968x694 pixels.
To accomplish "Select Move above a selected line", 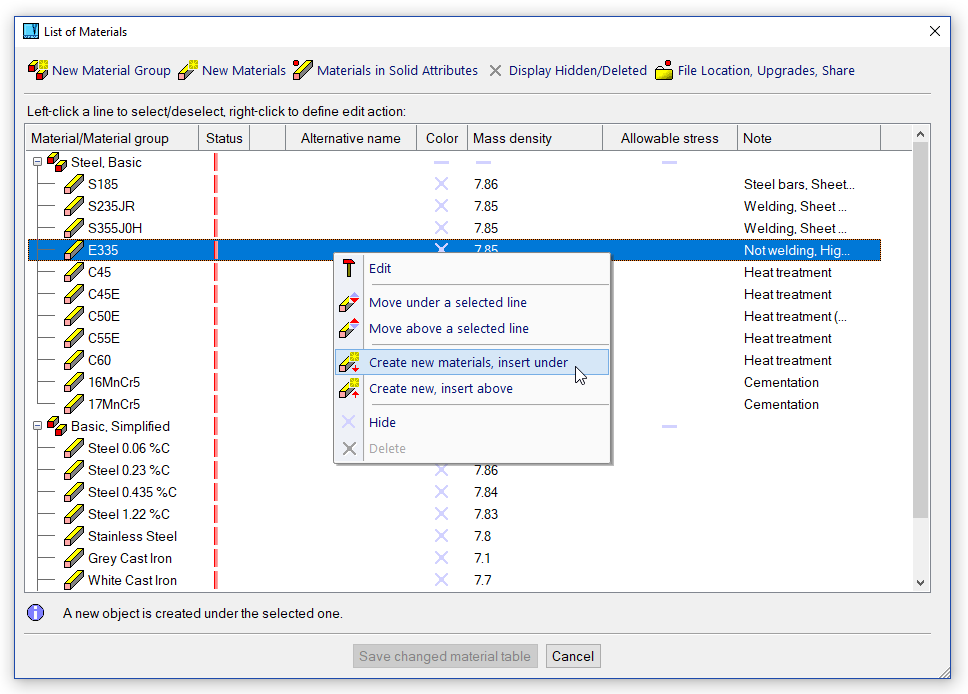I will click(x=449, y=328).
